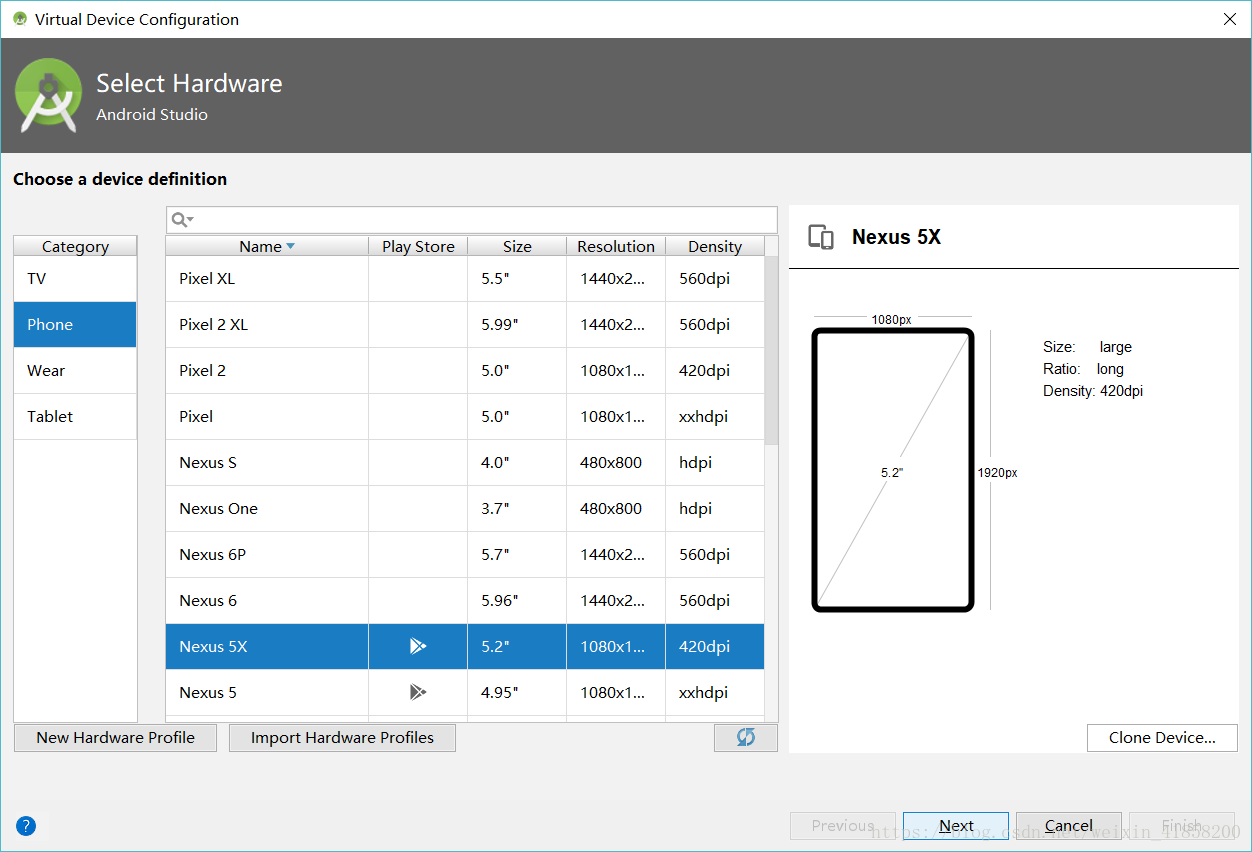Screen dimensions: 1252x852
Task: Select the Nexus S device row
Action: [465, 463]
